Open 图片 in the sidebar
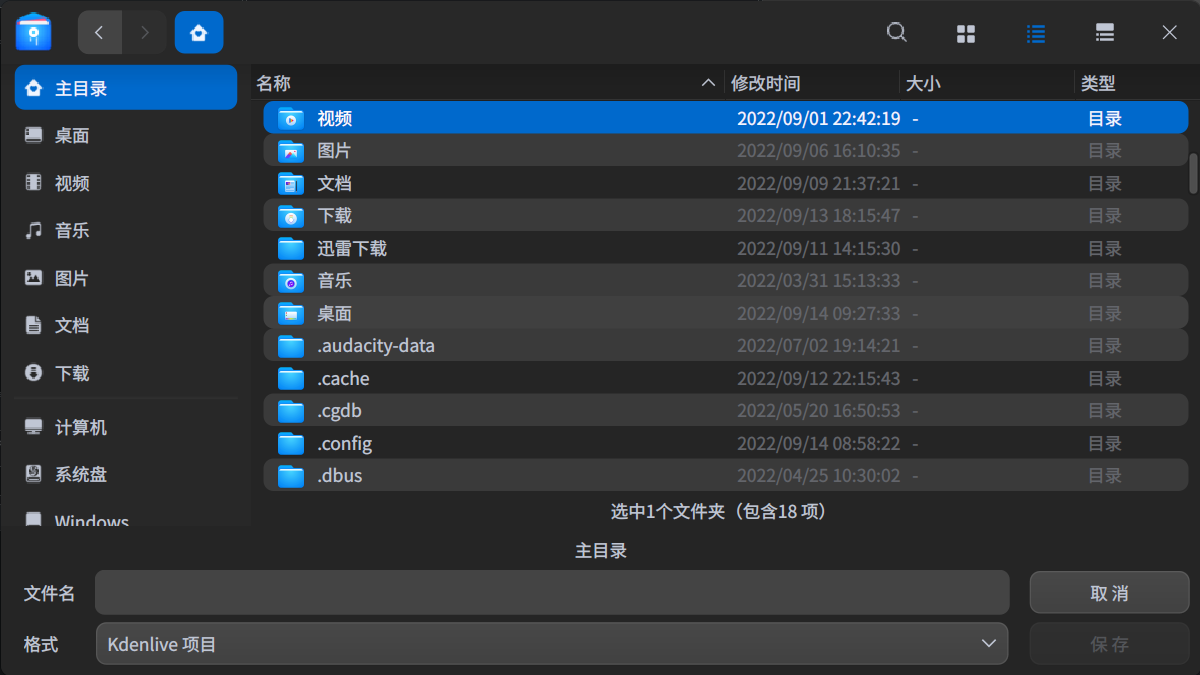The height and width of the screenshot is (675, 1200). [126, 278]
